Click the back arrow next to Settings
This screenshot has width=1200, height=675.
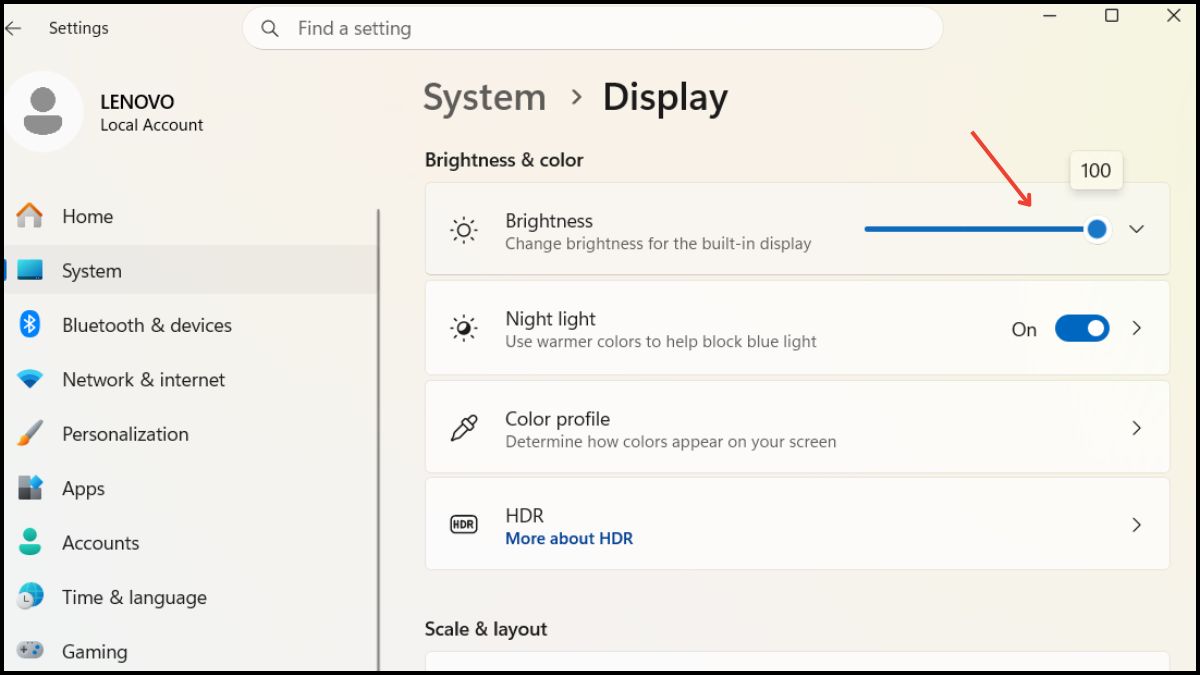13,28
